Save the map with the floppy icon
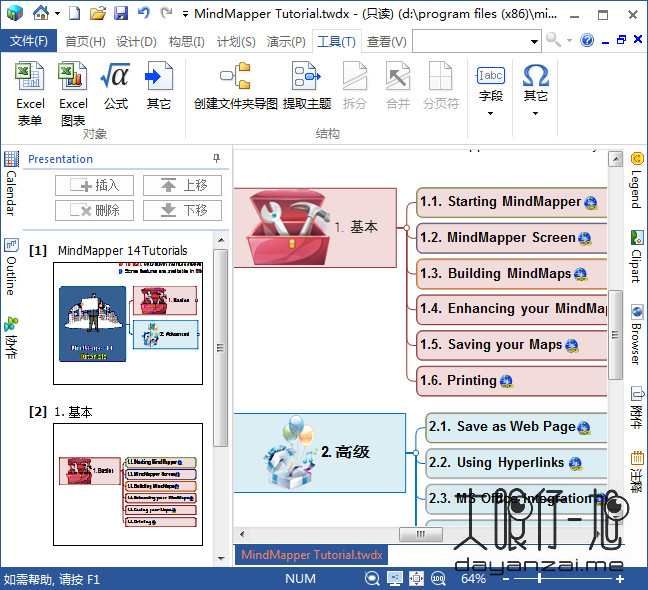The height and width of the screenshot is (590, 648). 121,13
